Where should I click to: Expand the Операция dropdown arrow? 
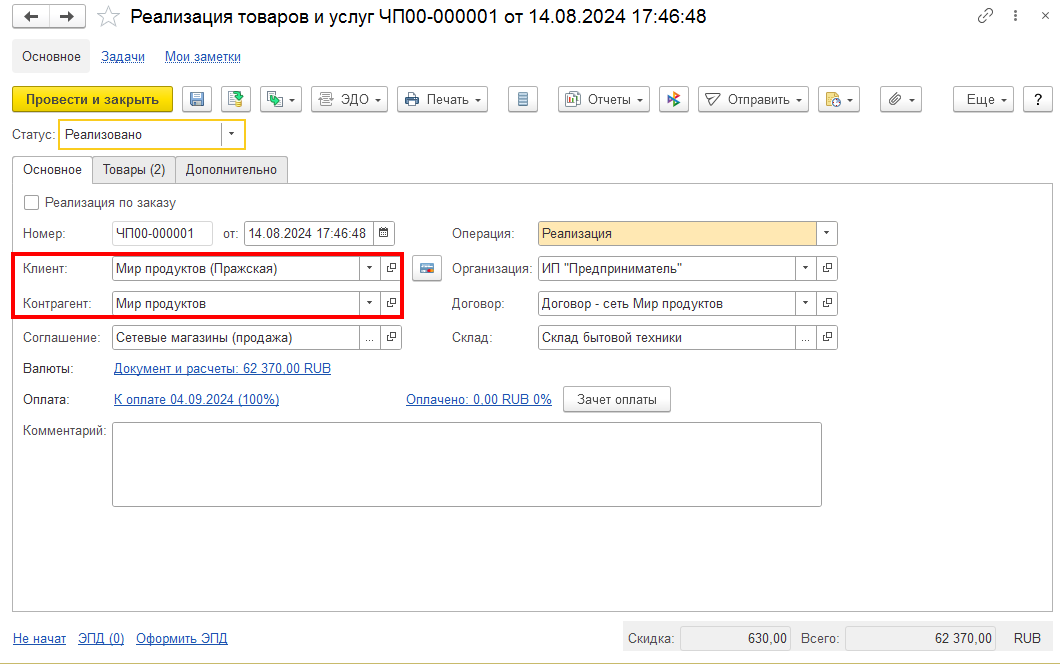(826, 233)
